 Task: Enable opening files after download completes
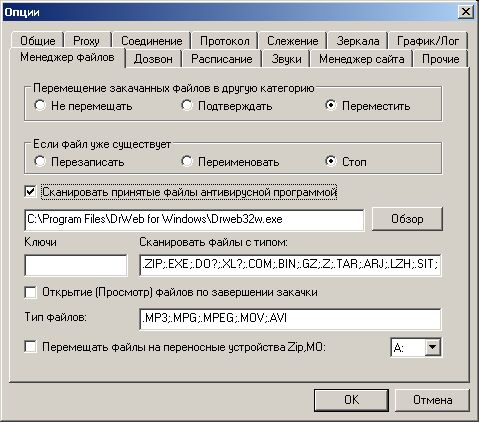(31, 292)
